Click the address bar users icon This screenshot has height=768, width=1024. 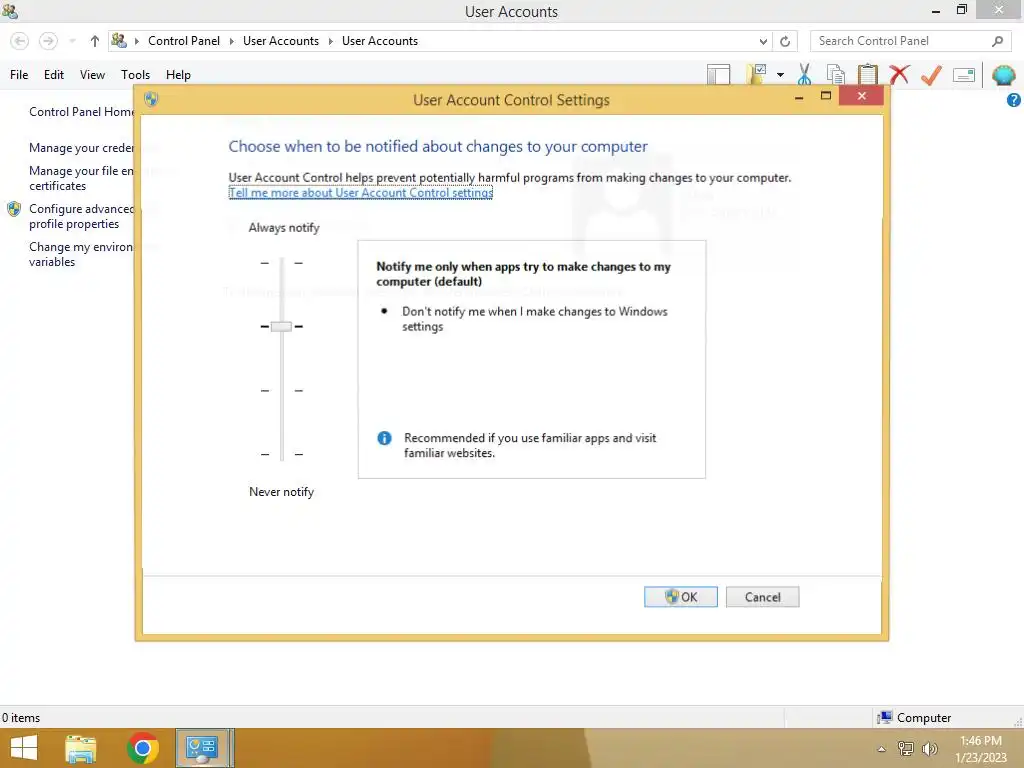pos(119,40)
